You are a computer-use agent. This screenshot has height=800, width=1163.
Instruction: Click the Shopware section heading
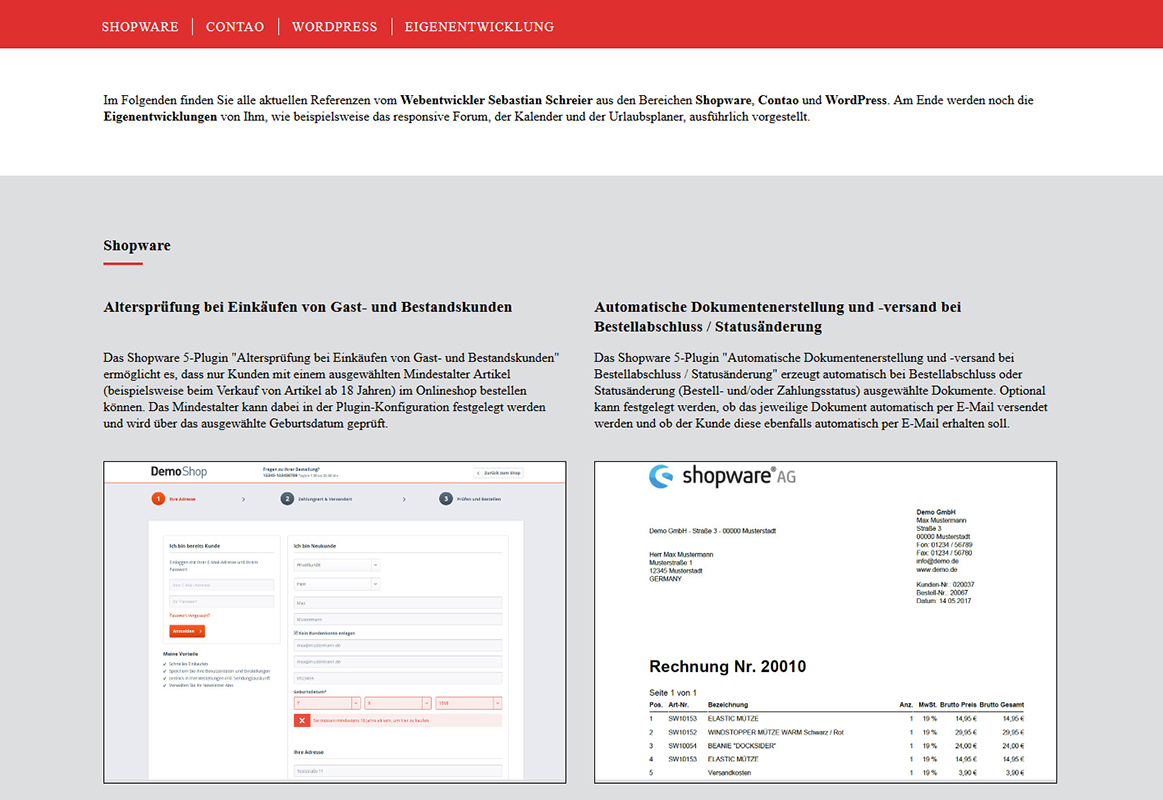tap(137, 245)
